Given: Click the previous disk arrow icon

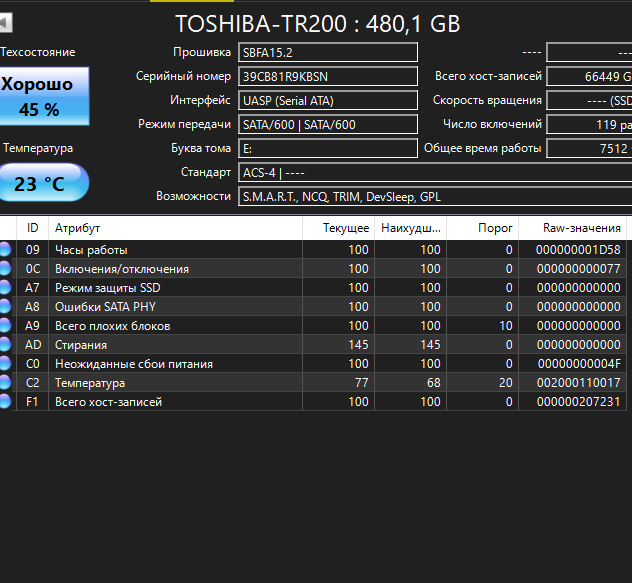Looking at the screenshot, I should pyautogui.click(x=6, y=23).
